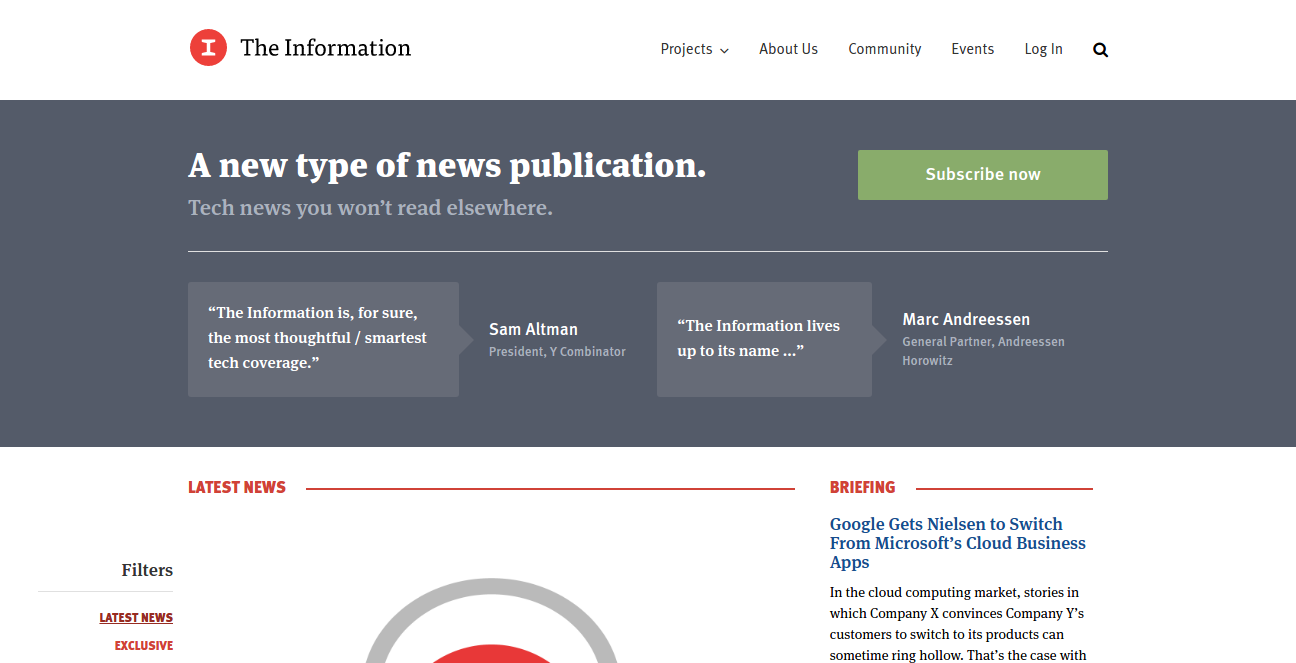Open search with the magnifying glass icon
The width and height of the screenshot is (1296, 663).
[x=1100, y=50]
